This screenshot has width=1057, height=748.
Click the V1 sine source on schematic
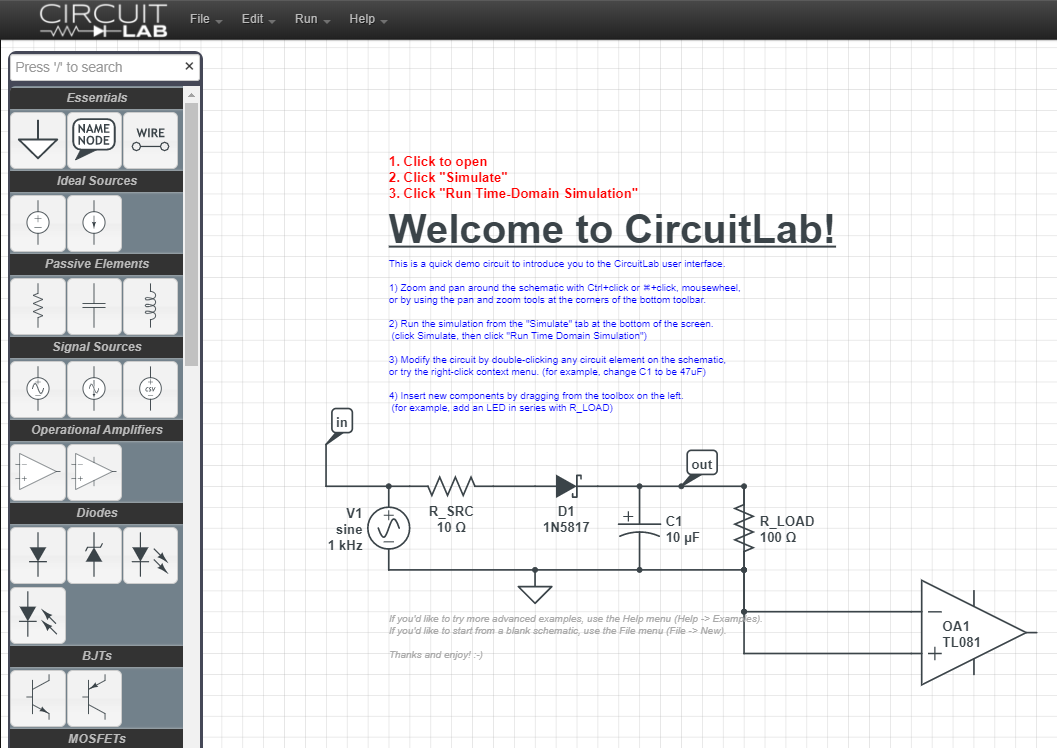coord(389,528)
